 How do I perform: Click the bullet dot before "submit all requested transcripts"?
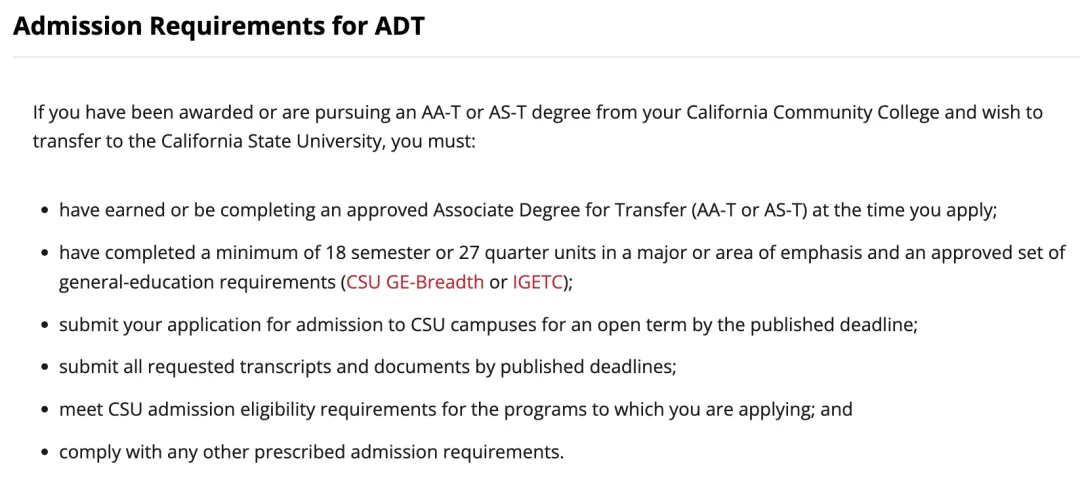pos(45,369)
